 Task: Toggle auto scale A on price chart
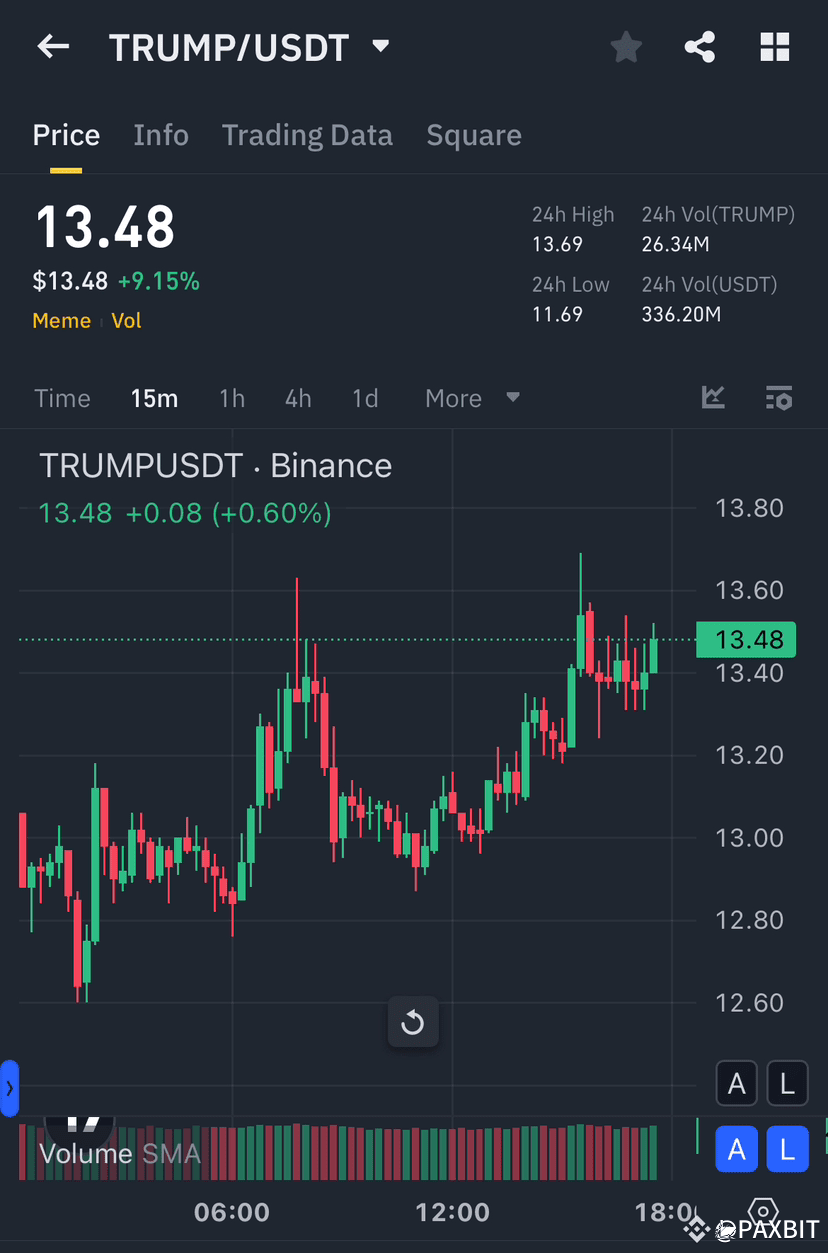(737, 1084)
